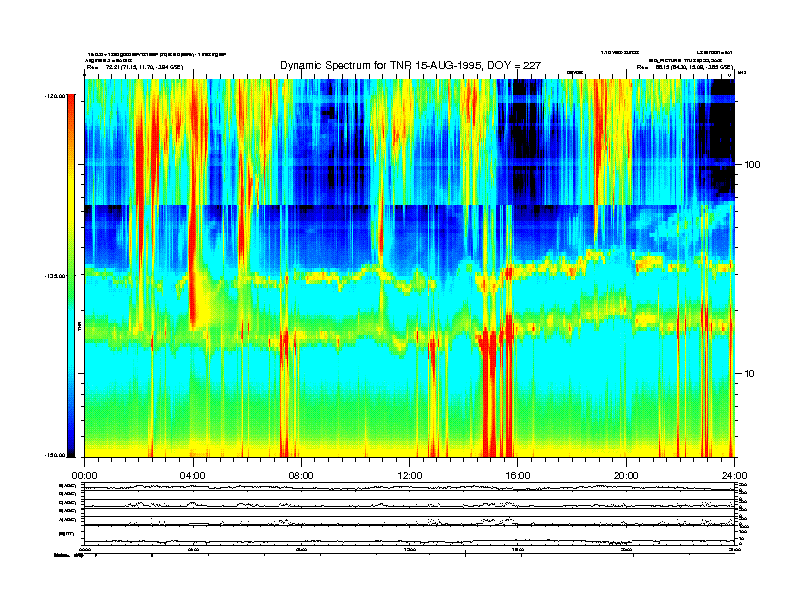This screenshot has height=612, width=792.
Task: Click the 20:00 time axis label
Action: pyautogui.click(x=626, y=476)
